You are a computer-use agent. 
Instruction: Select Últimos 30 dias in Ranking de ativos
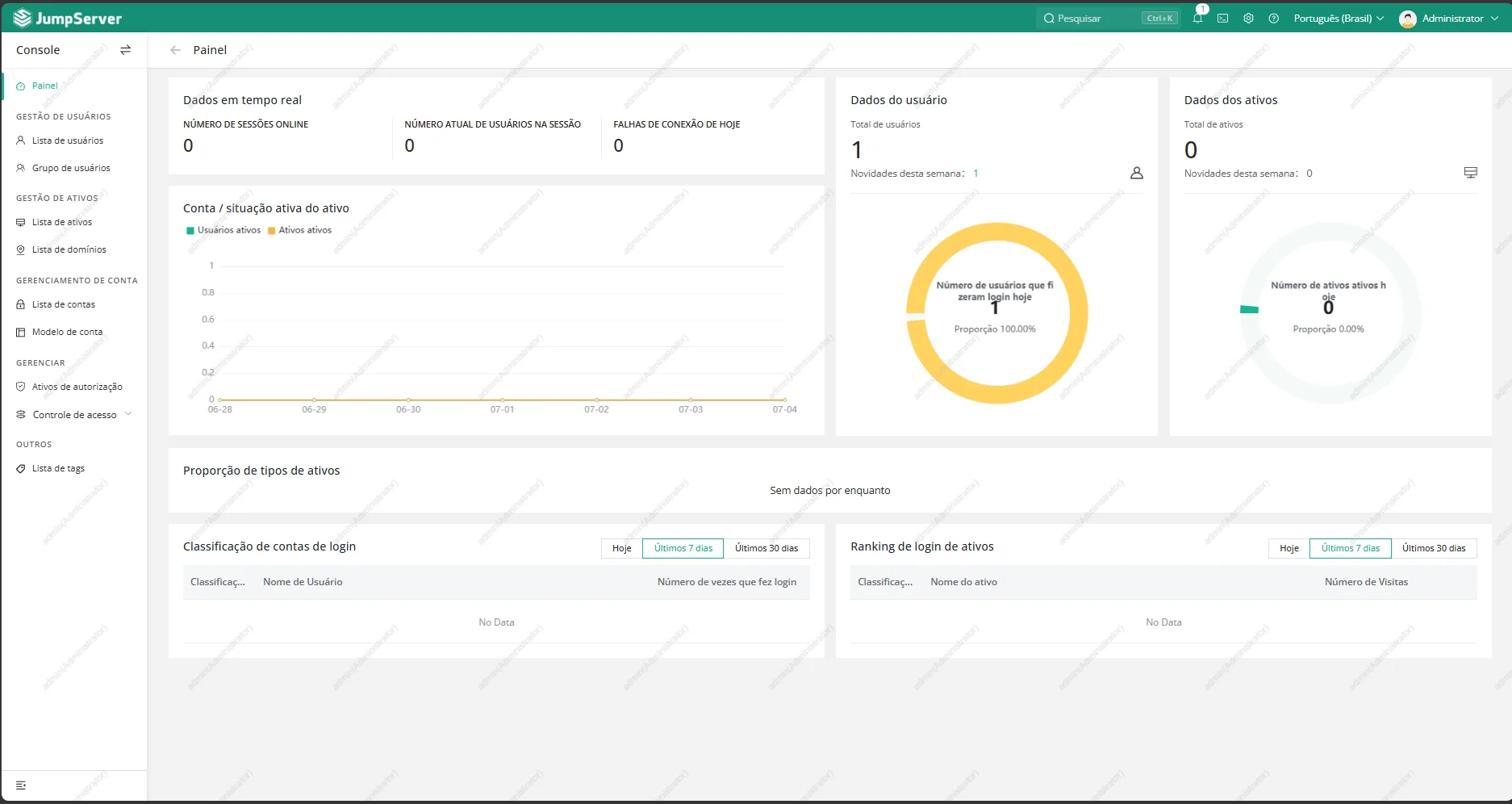1434,548
